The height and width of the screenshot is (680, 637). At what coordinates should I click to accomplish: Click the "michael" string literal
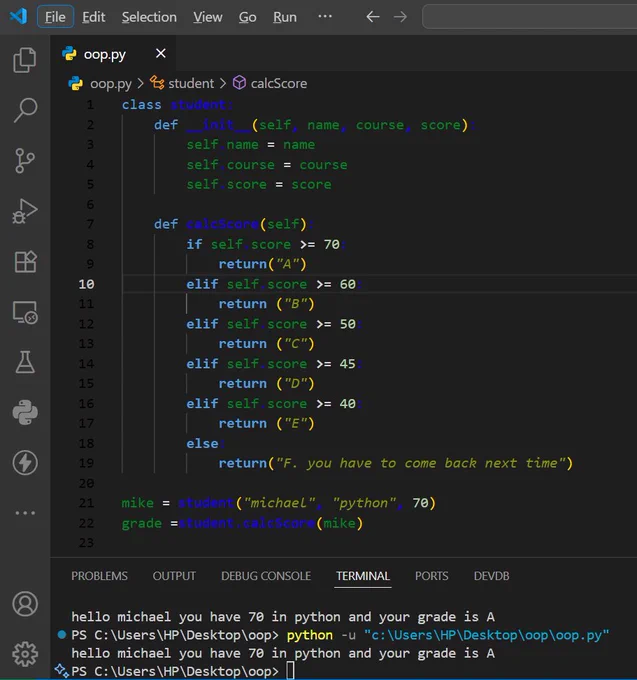280,503
